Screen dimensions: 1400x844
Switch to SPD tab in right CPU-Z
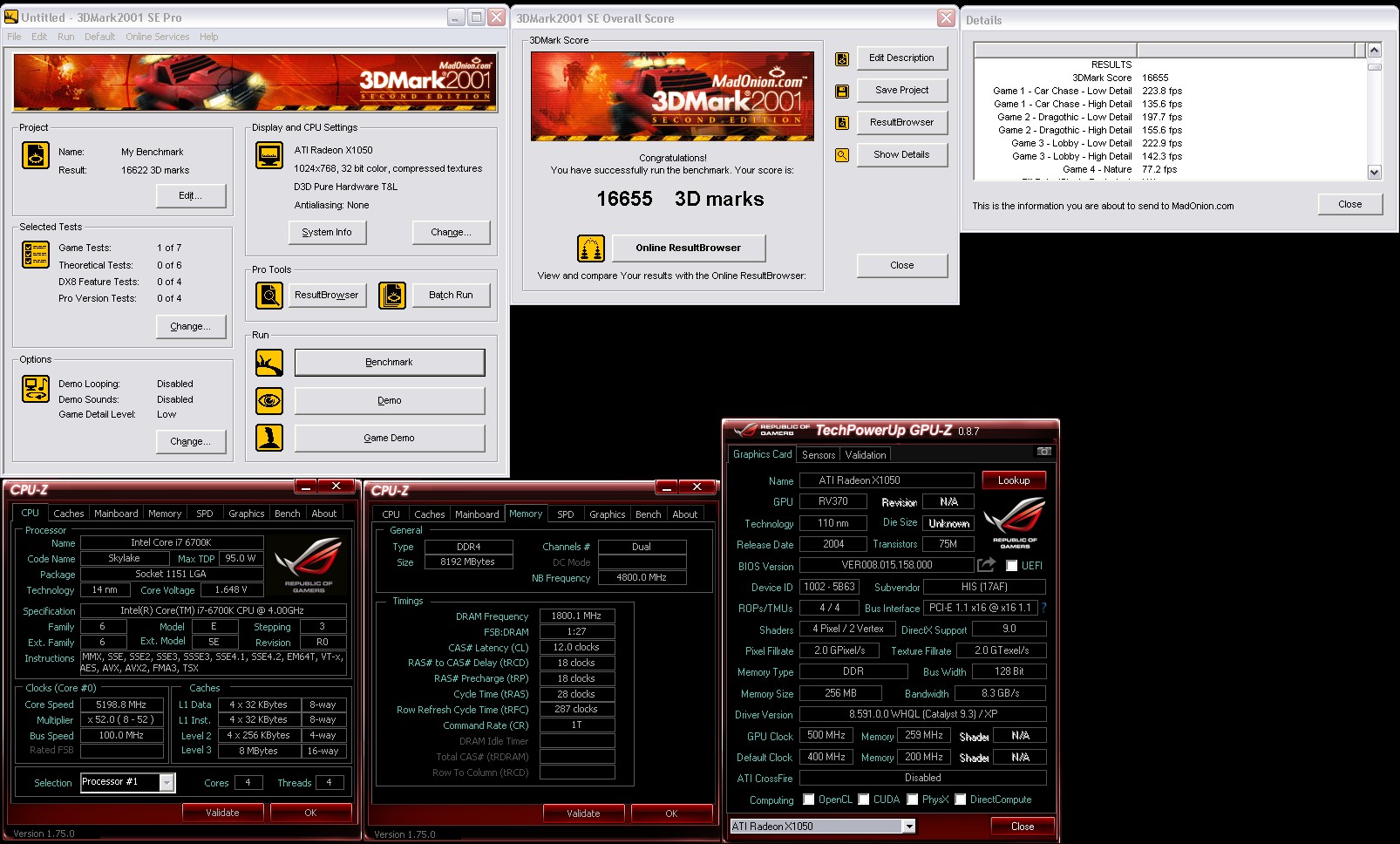566,514
